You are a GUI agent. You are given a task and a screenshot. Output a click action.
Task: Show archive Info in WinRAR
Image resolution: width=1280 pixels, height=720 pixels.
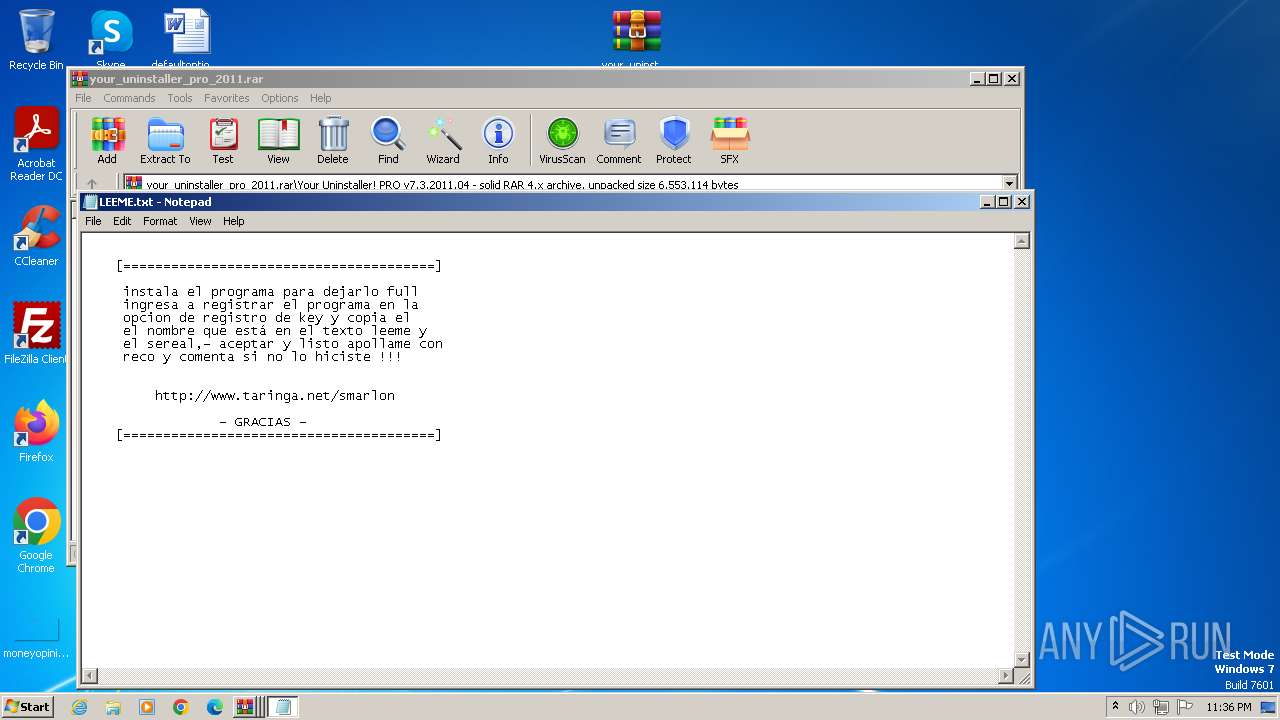coord(498,141)
